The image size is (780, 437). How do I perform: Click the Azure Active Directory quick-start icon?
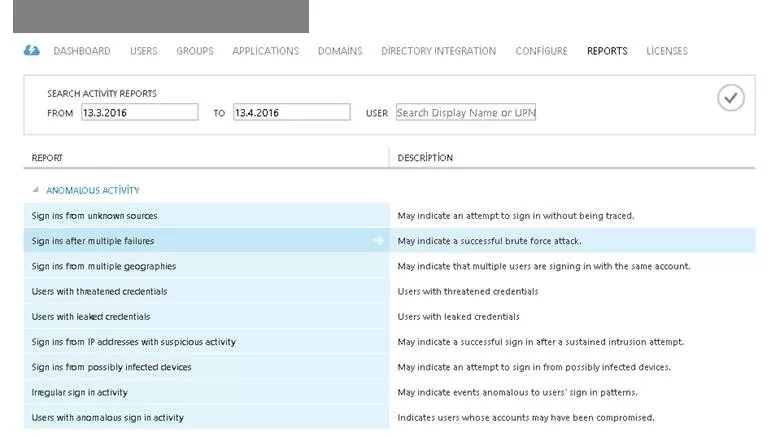[x=32, y=50]
